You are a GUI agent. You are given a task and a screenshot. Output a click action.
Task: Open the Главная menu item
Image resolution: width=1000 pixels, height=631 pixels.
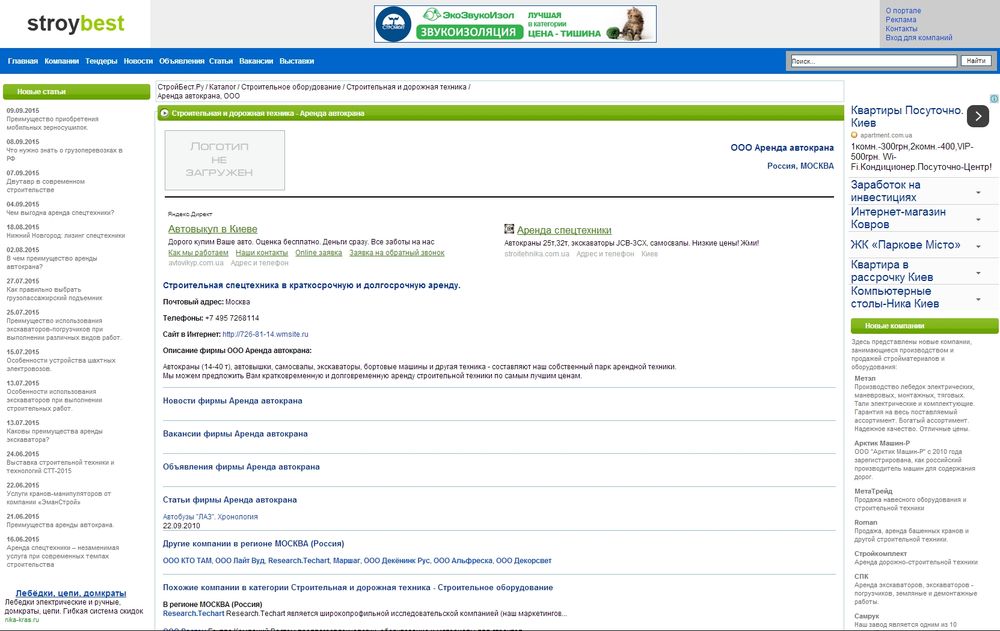point(23,61)
